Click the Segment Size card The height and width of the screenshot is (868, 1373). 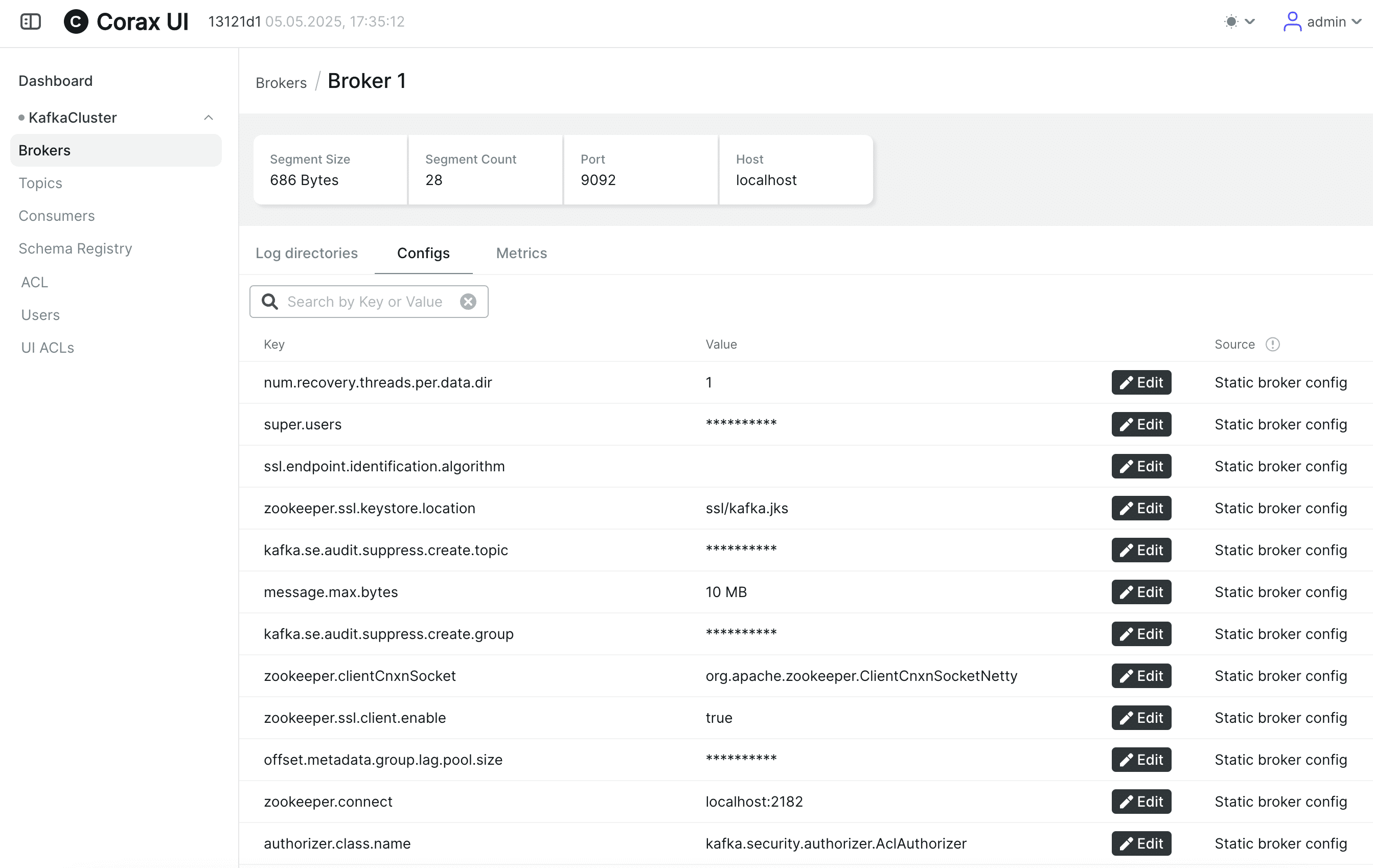[x=331, y=170]
